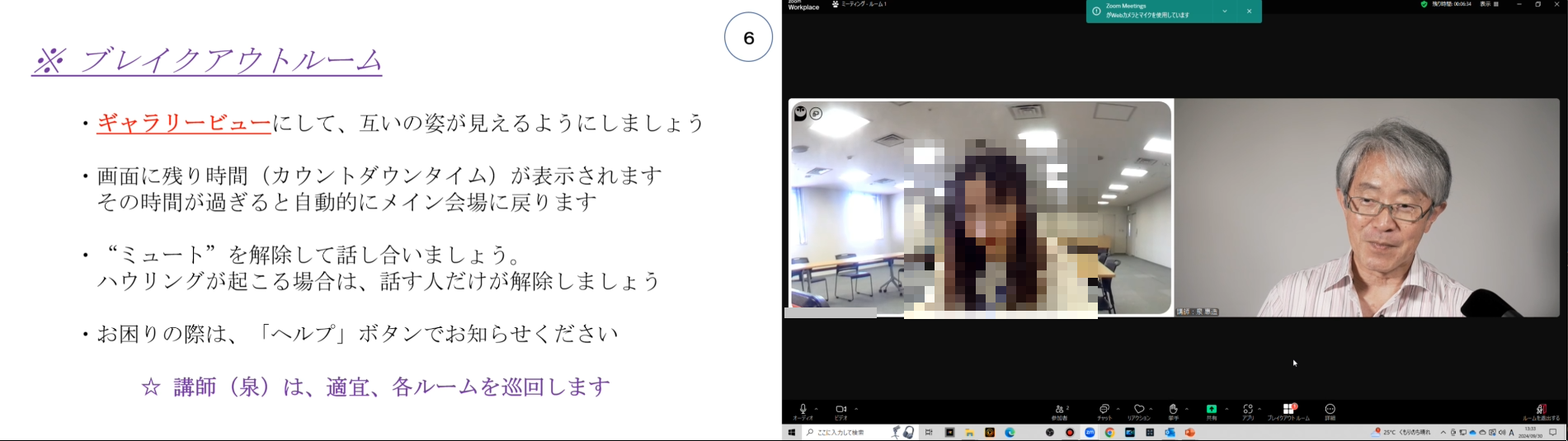Click the IME input mode A indicator
Screen dimensions: 1568x441
1512,433
